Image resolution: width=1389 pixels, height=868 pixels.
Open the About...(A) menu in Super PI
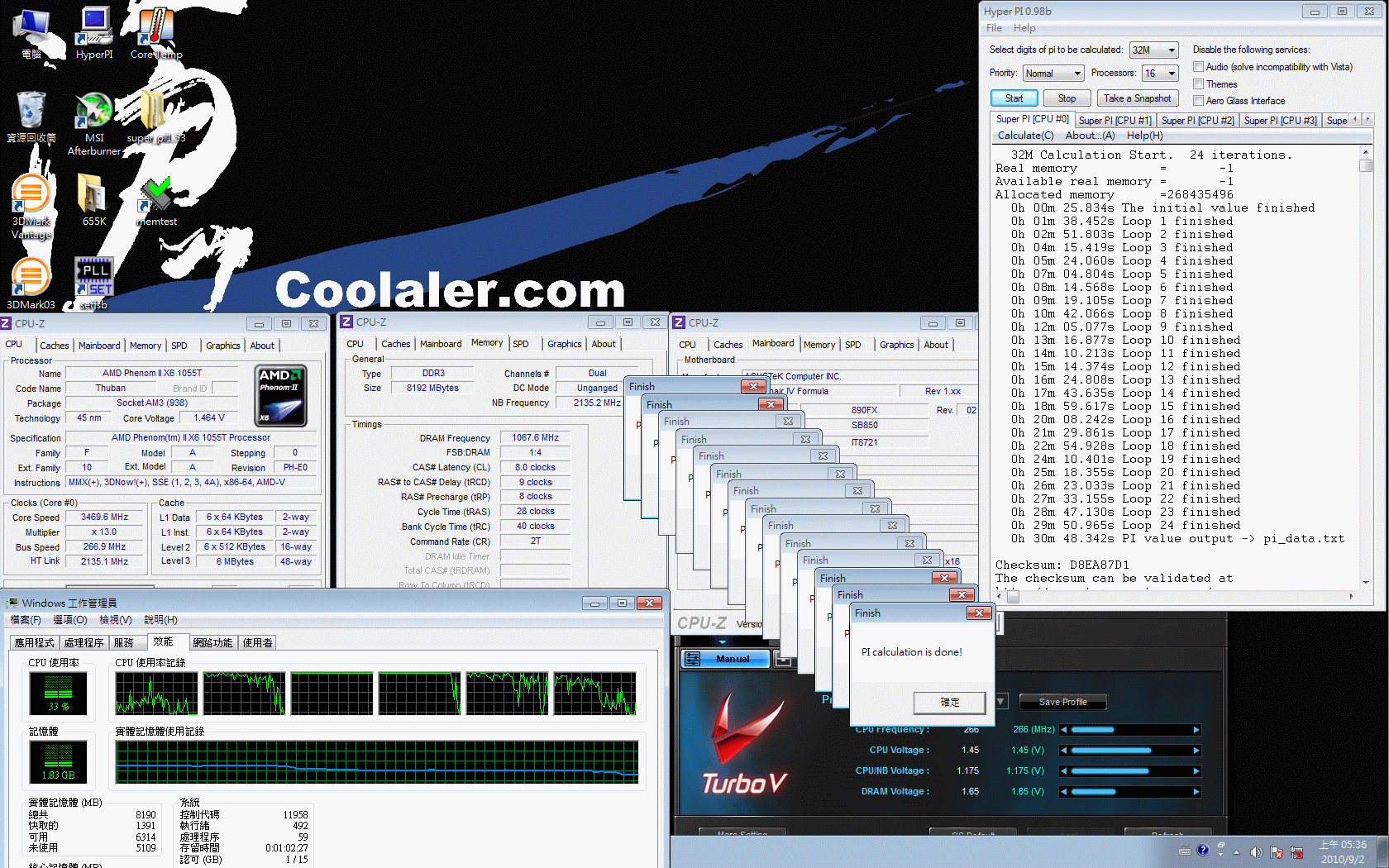pyautogui.click(x=1090, y=136)
